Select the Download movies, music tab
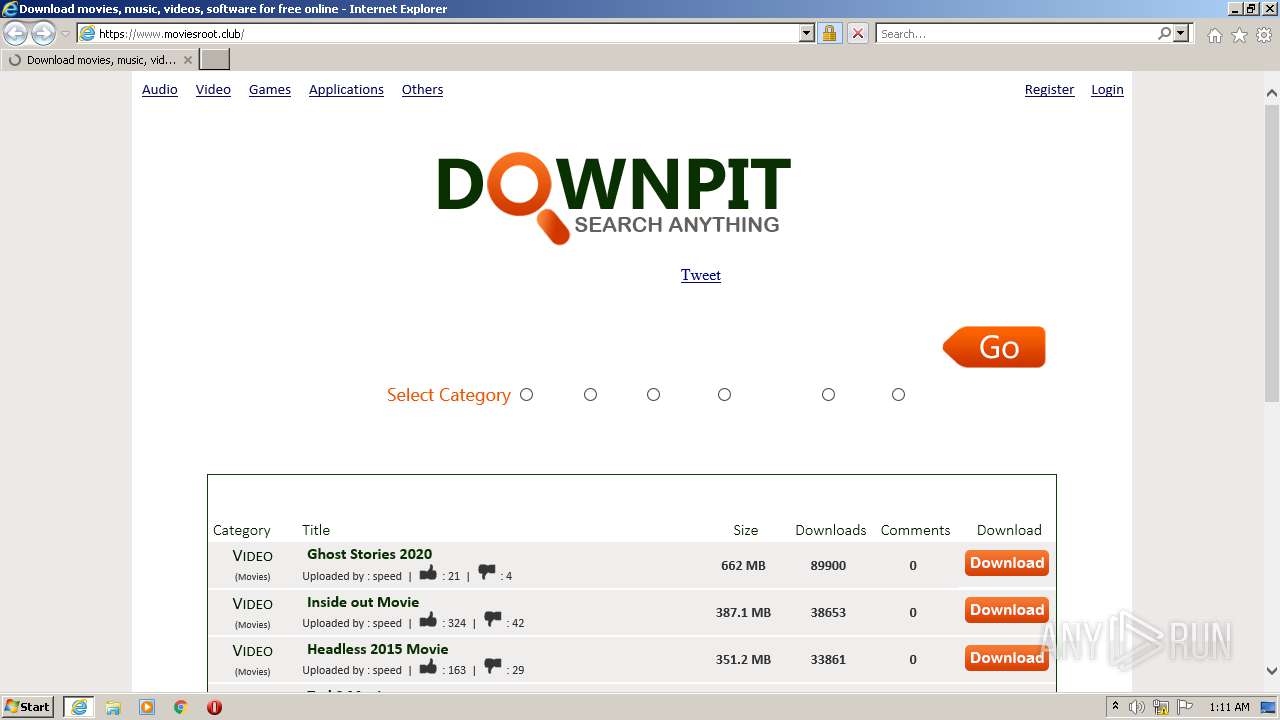This screenshot has width=1280, height=720. (x=100, y=60)
